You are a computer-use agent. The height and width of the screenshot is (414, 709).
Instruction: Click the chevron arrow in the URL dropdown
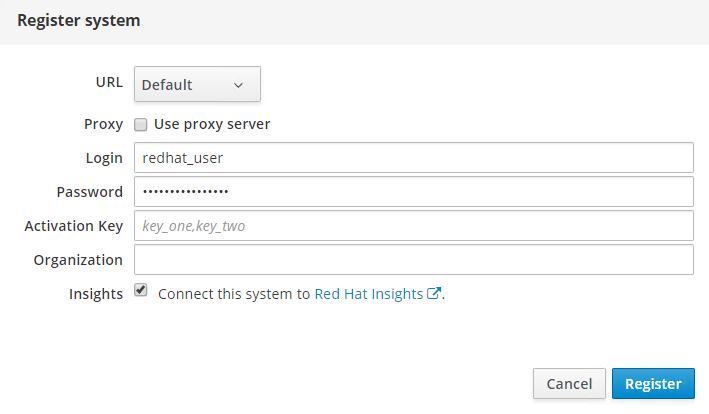[x=238, y=85]
